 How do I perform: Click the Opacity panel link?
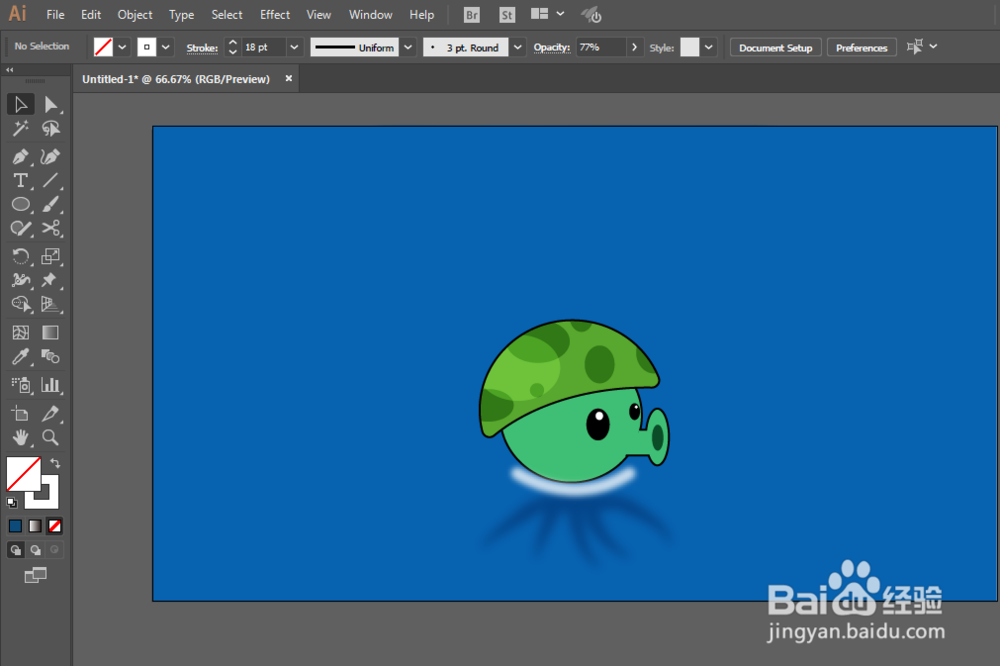[x=552, y=47]
